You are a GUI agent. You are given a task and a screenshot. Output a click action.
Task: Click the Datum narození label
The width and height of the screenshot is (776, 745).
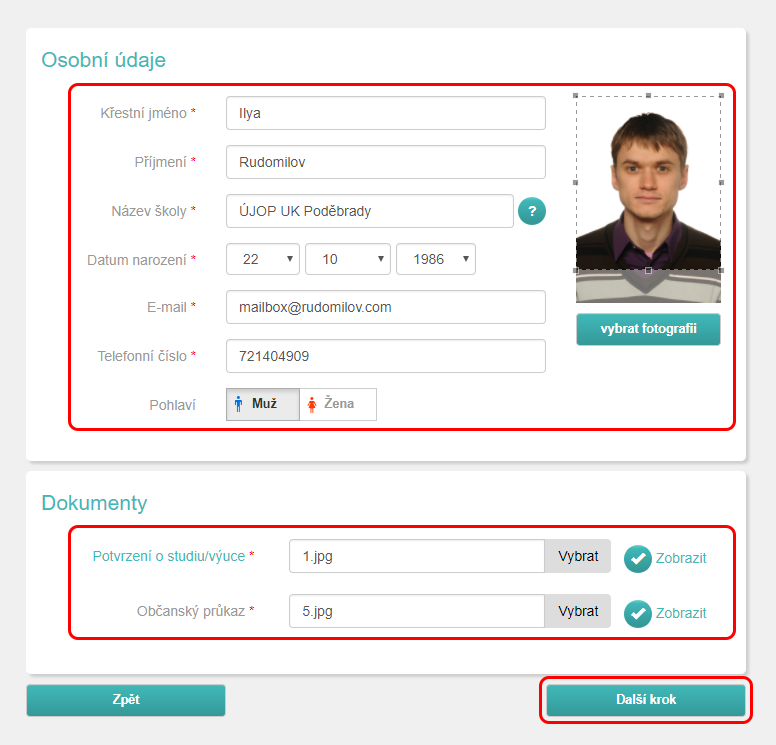pyautogui.click(x=137, y=260)
